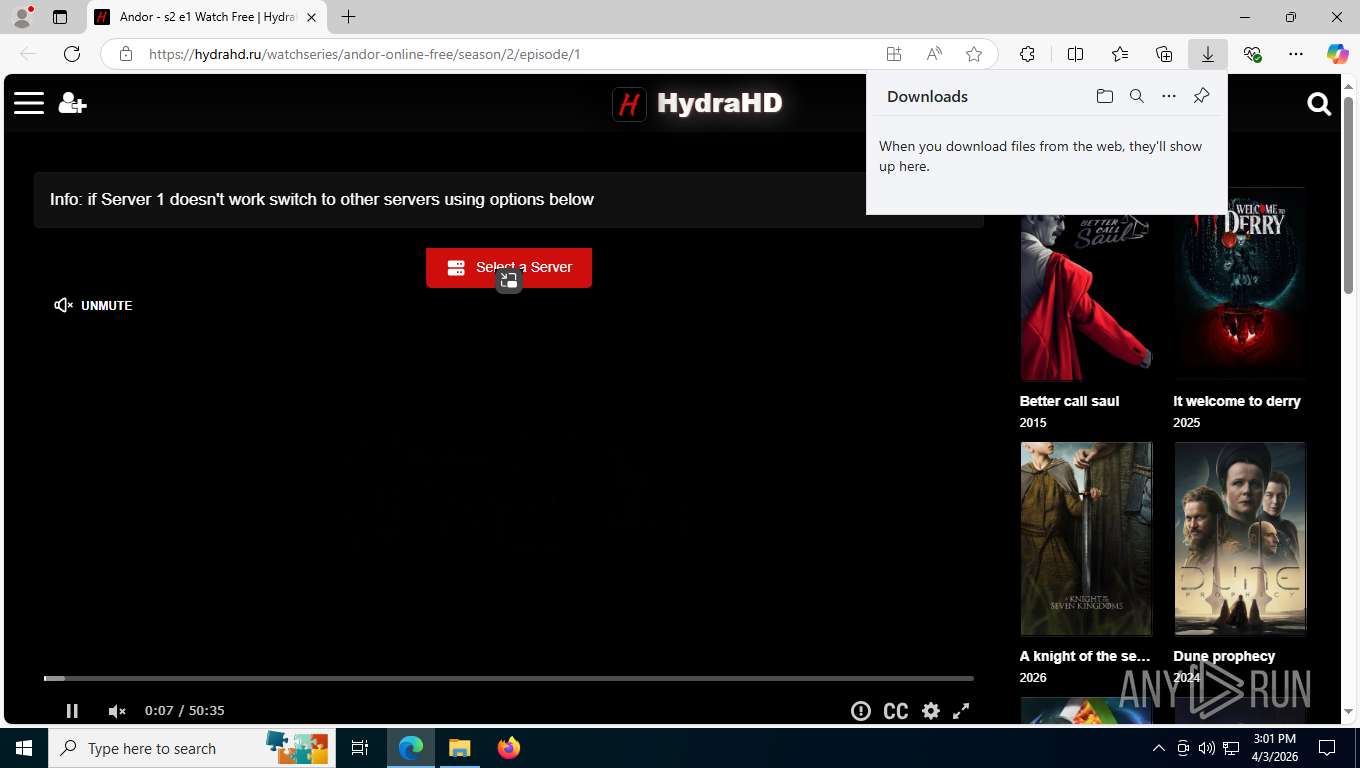Open a new tab
This screenshot has height=768, width=1360.
[348, 17]
